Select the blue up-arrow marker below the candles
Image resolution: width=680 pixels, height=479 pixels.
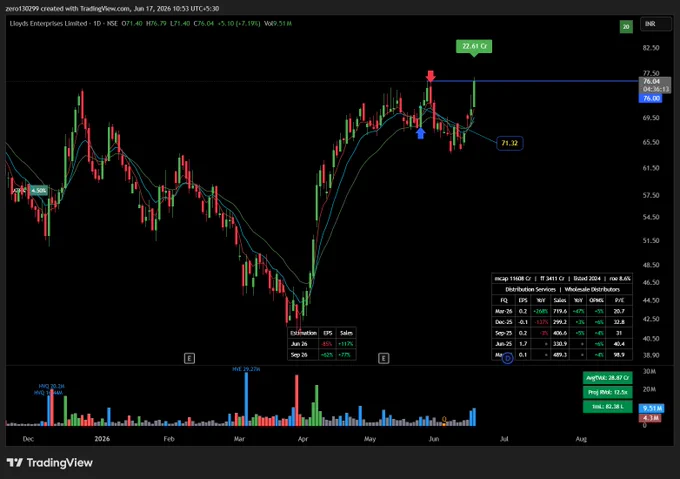[420, 134]
